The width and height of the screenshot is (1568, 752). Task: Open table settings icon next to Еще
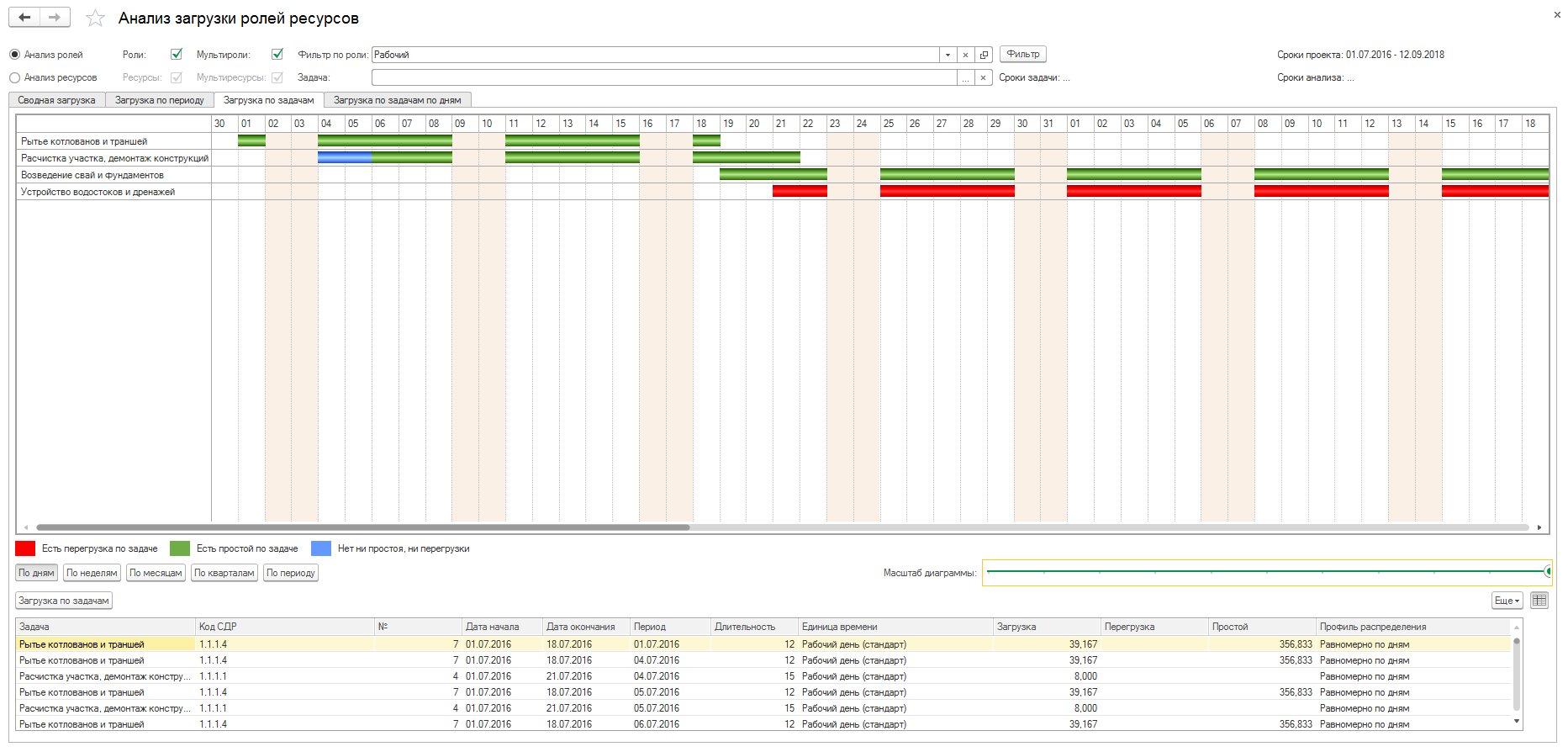coord(1539,601)
